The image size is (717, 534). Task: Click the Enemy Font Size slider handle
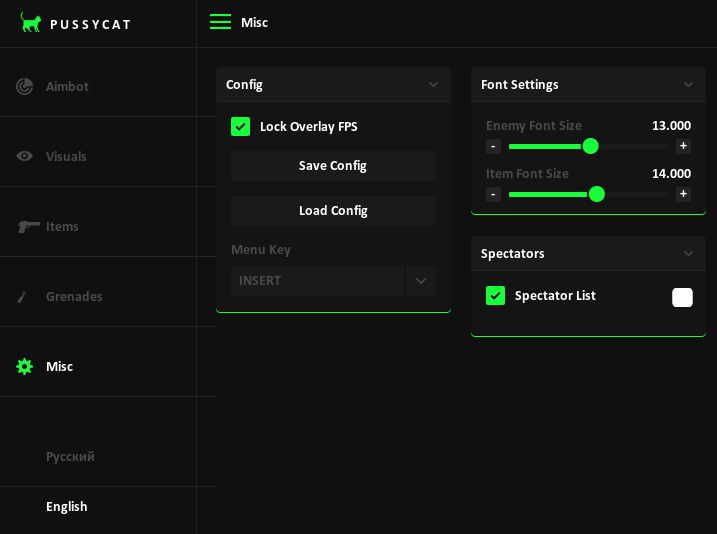(590, 146)
